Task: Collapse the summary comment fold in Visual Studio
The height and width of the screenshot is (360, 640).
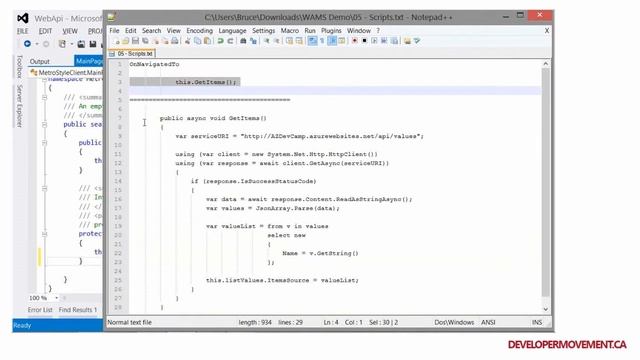Action: tap(44, 98)
